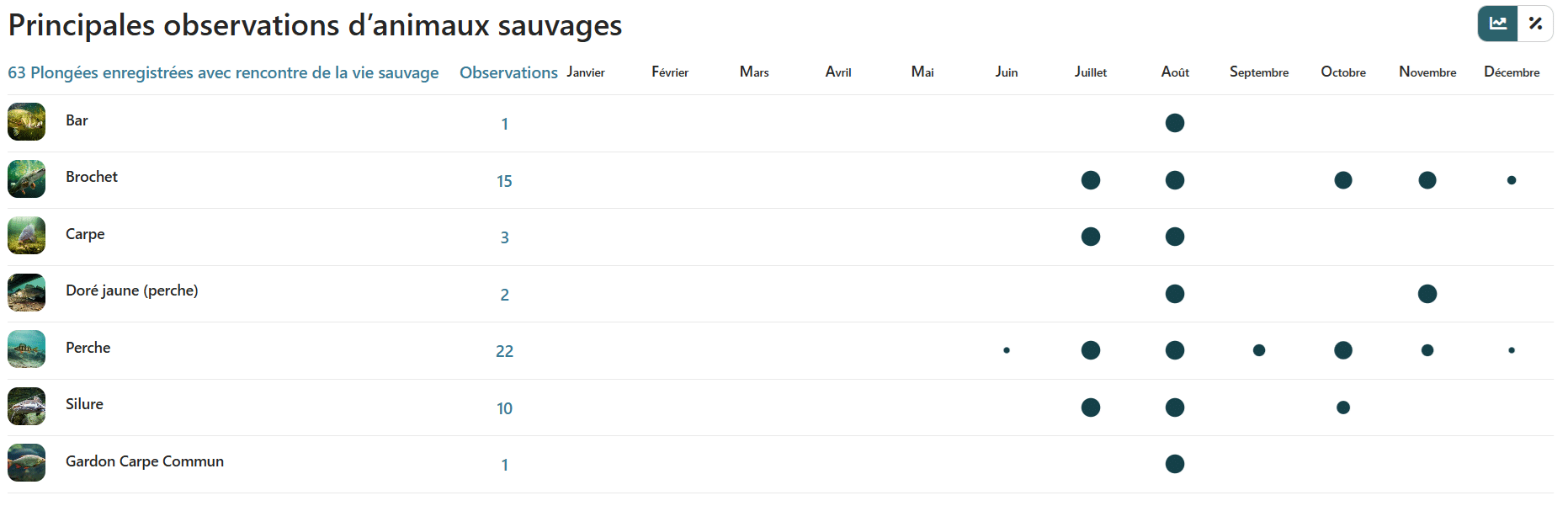The image size is (1568, 506).
Task: Click the Gardon Carpe Commun icon
Action: (26, 463)
